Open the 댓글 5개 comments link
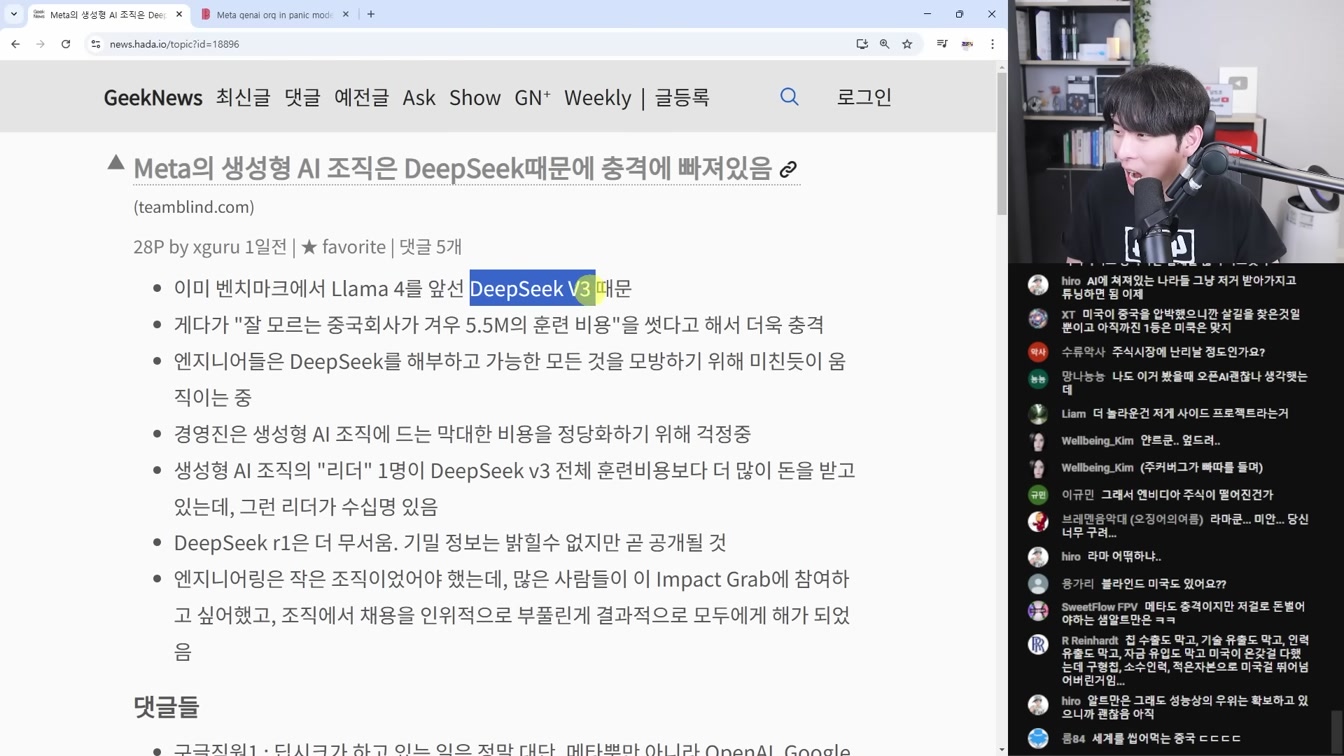 pos(430,247)
